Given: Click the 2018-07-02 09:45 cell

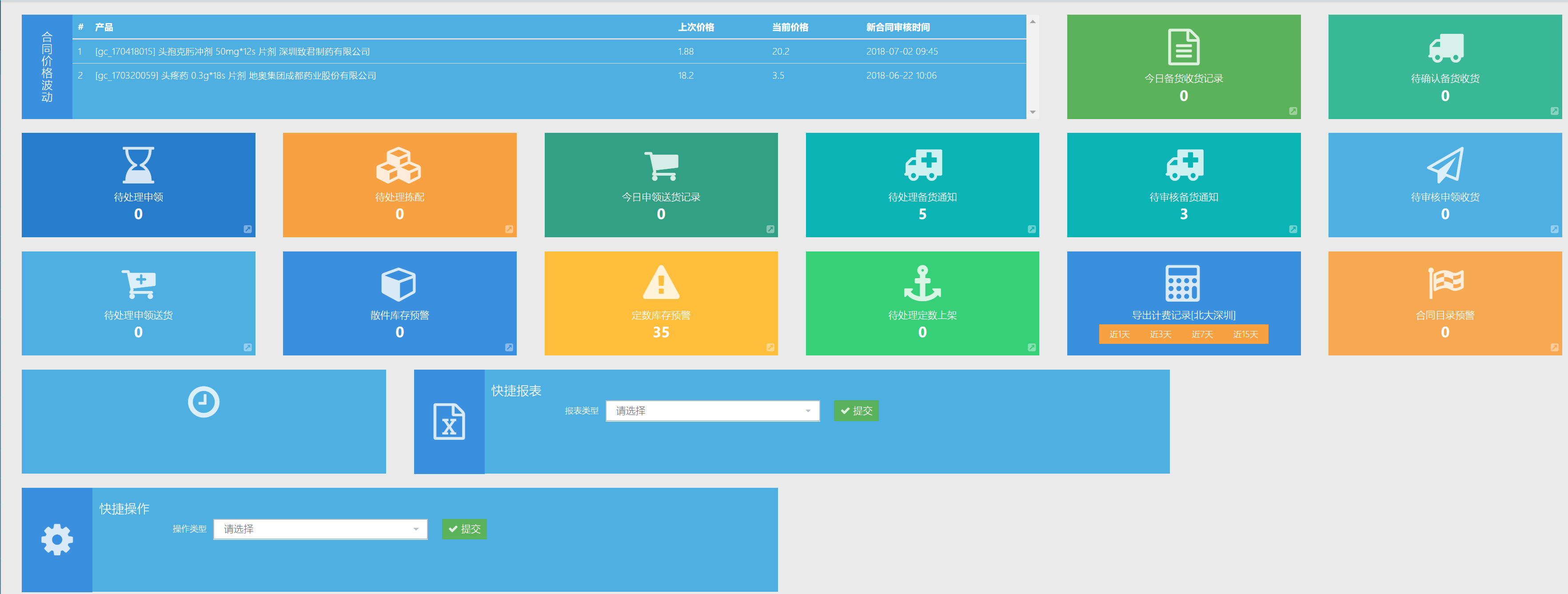Looking at the screenshot, I should (902, 52).
